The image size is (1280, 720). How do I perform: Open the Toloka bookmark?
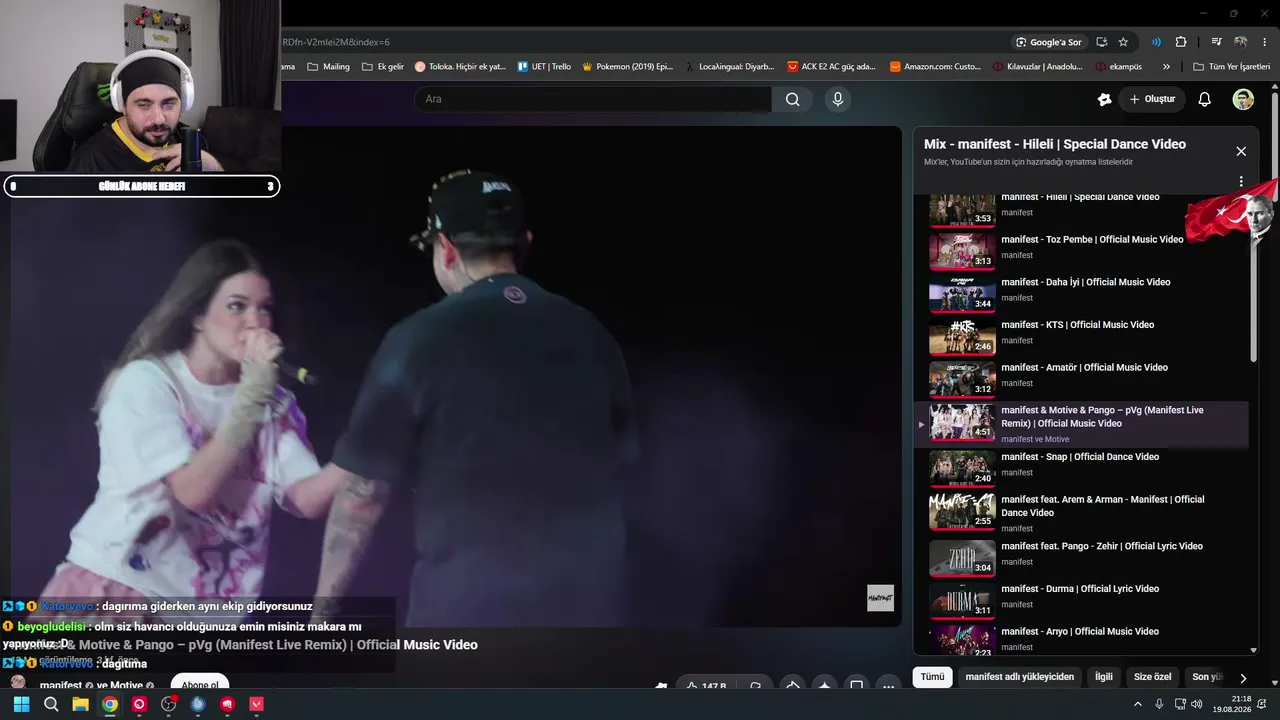[x=459, y=67]
